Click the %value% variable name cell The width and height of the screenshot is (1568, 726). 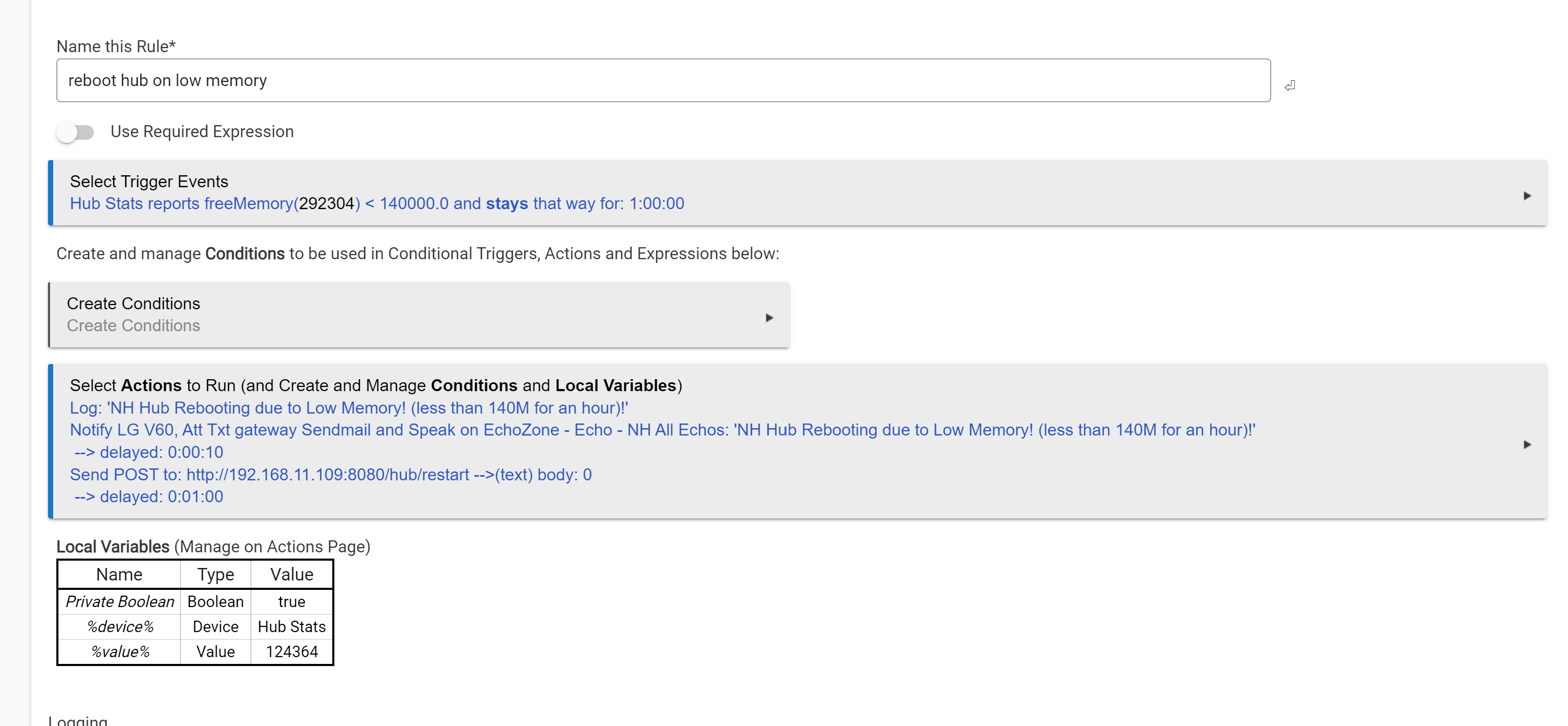[119, 651]
